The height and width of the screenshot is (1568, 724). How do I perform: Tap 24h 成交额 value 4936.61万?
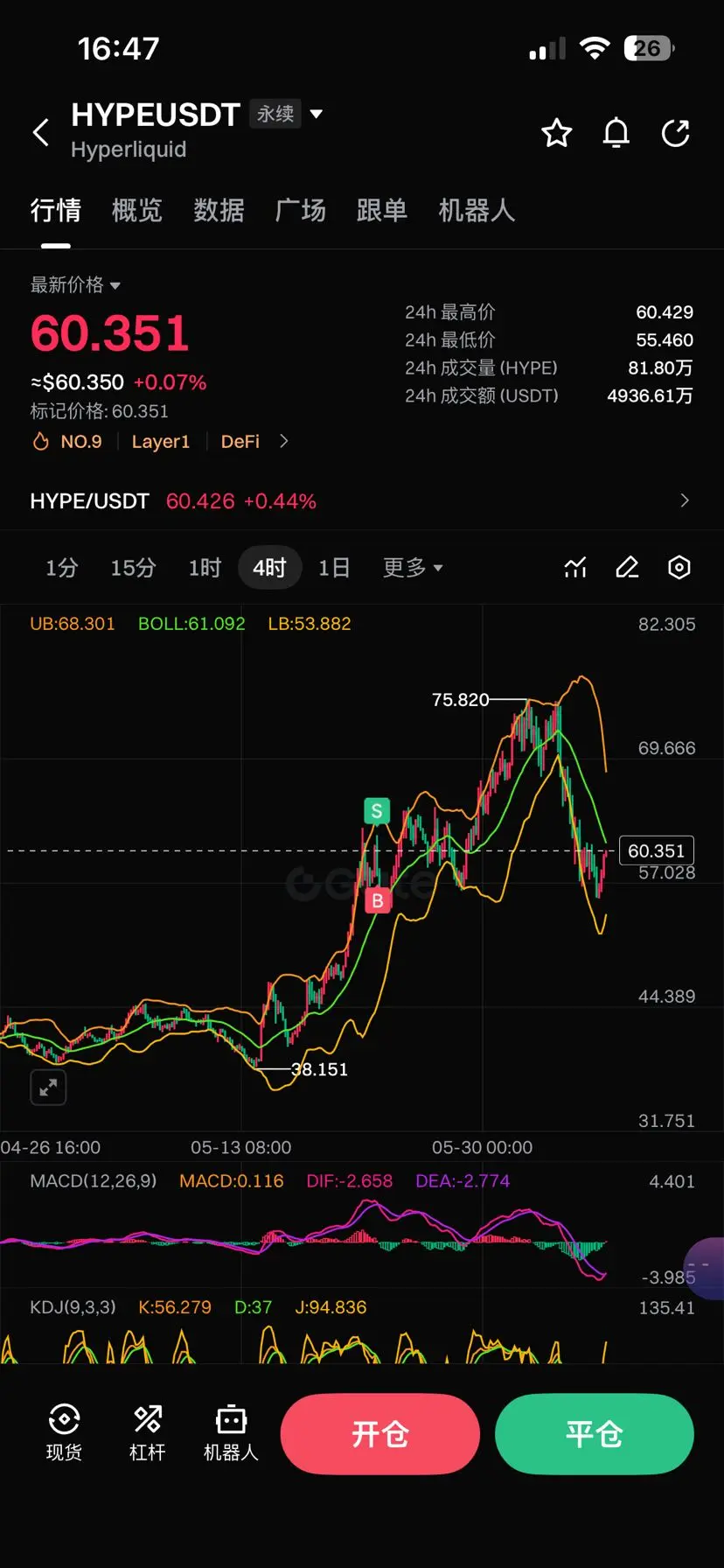(x=650, y=396)
